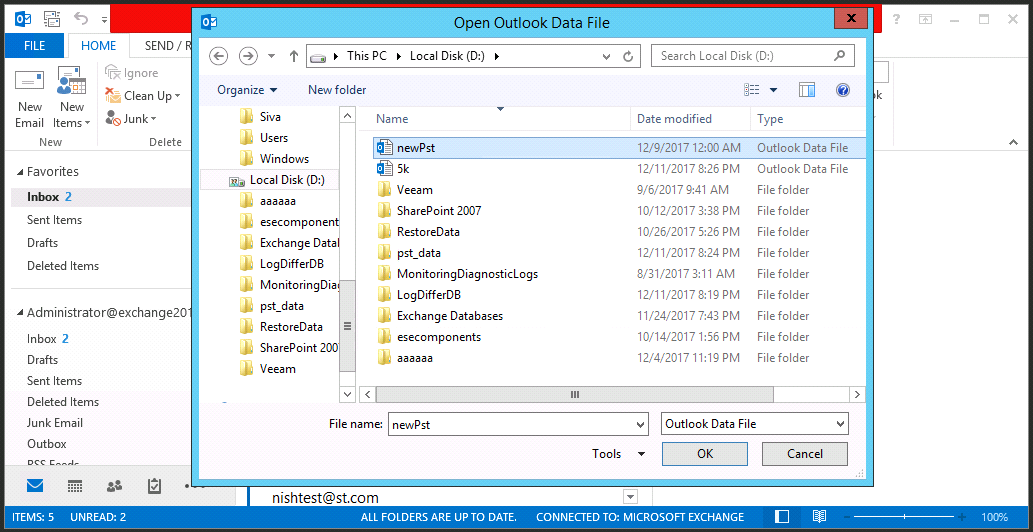The image size is (1033, 532).
Task: Select MonitoringDiagnosticLogs folder in file list
Action: 619,274
